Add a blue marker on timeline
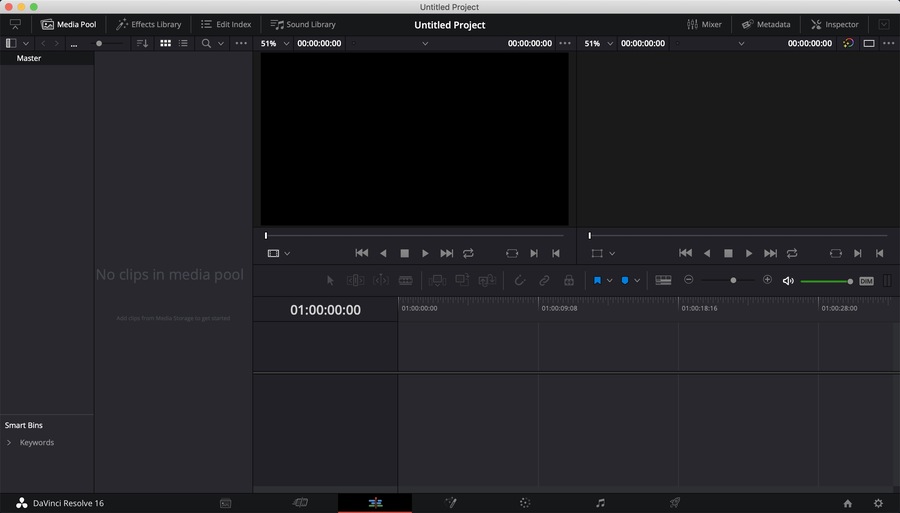The height and width of the screenshot is (513, 900). [625, 281]
